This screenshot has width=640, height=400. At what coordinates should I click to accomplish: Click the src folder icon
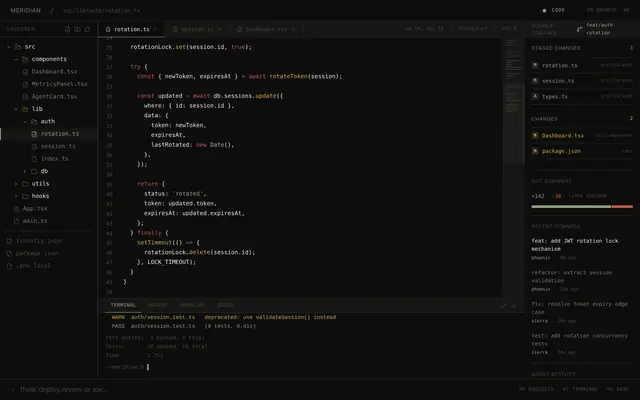coord(18,47)
